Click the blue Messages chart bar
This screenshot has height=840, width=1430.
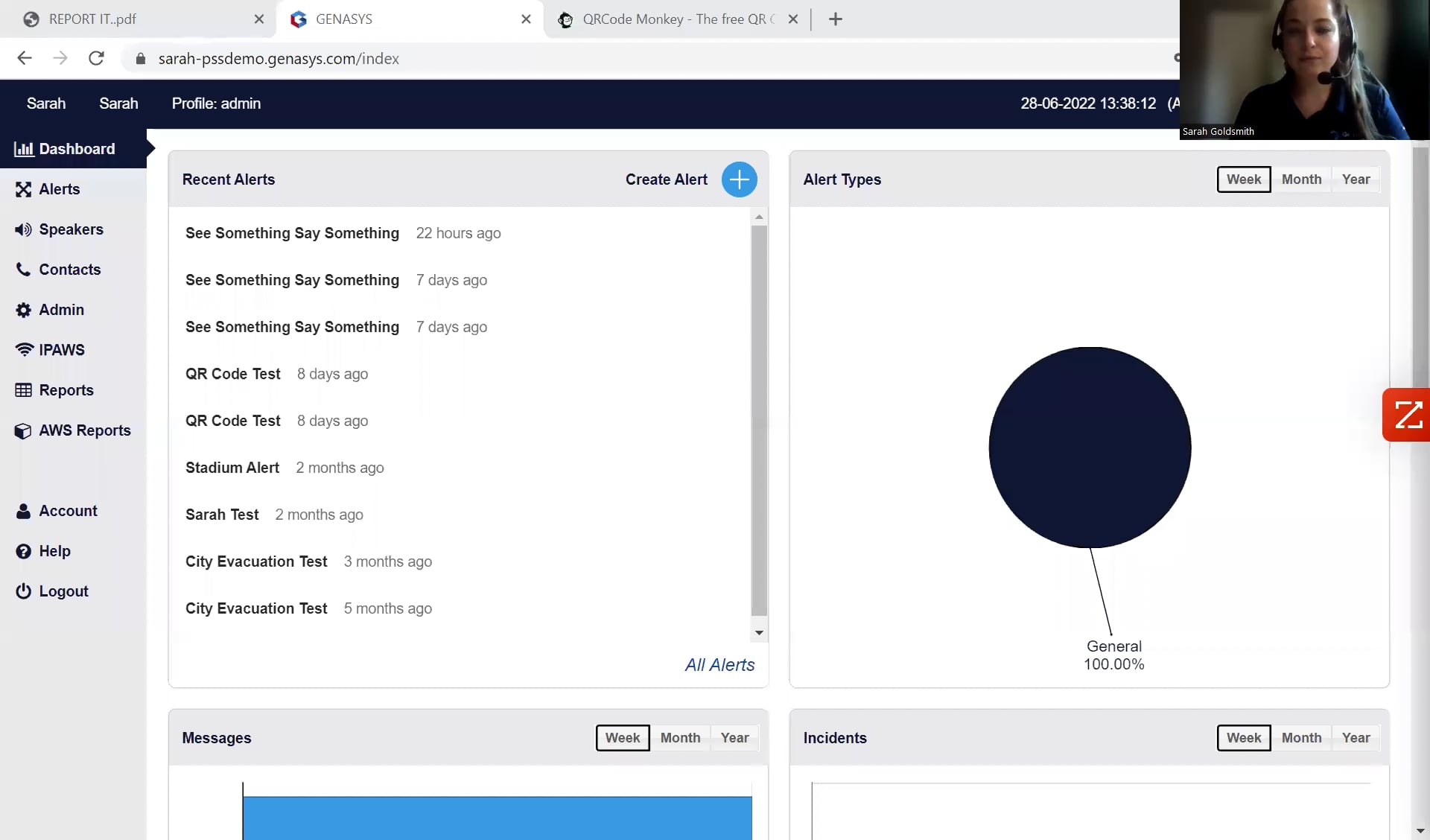coord(497,818)
